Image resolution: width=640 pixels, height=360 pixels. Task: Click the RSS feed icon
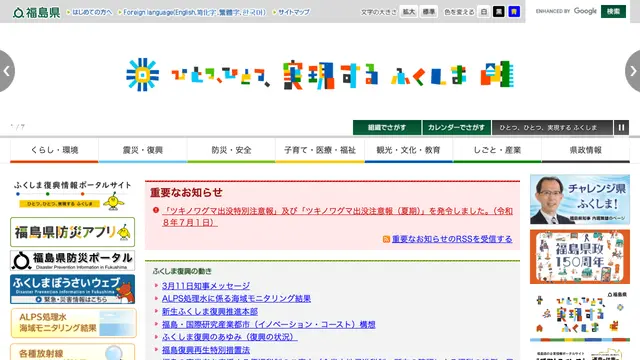(386, 239)
